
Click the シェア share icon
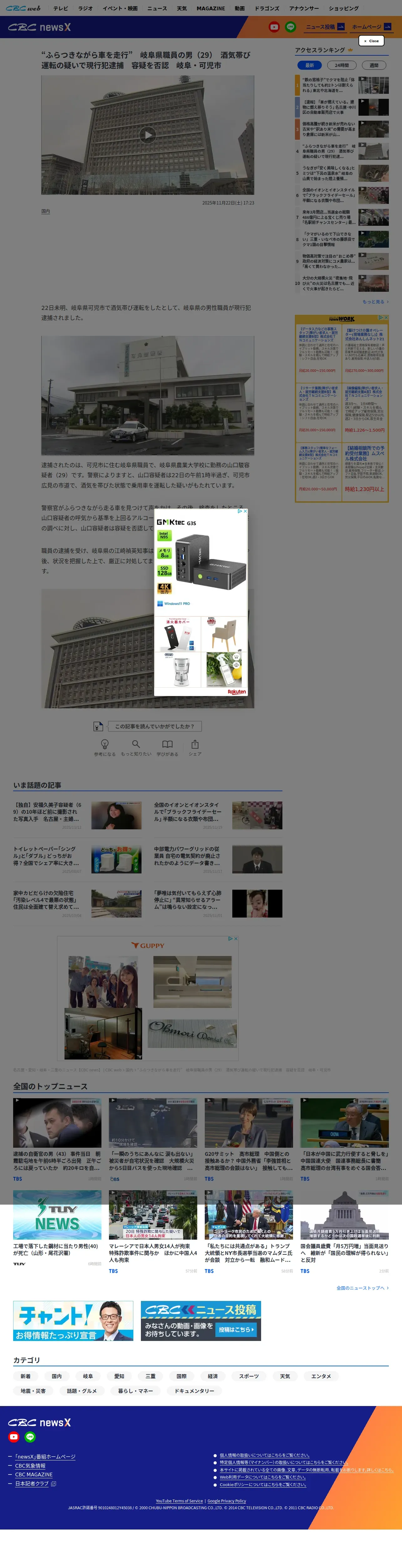click(195, 744)
